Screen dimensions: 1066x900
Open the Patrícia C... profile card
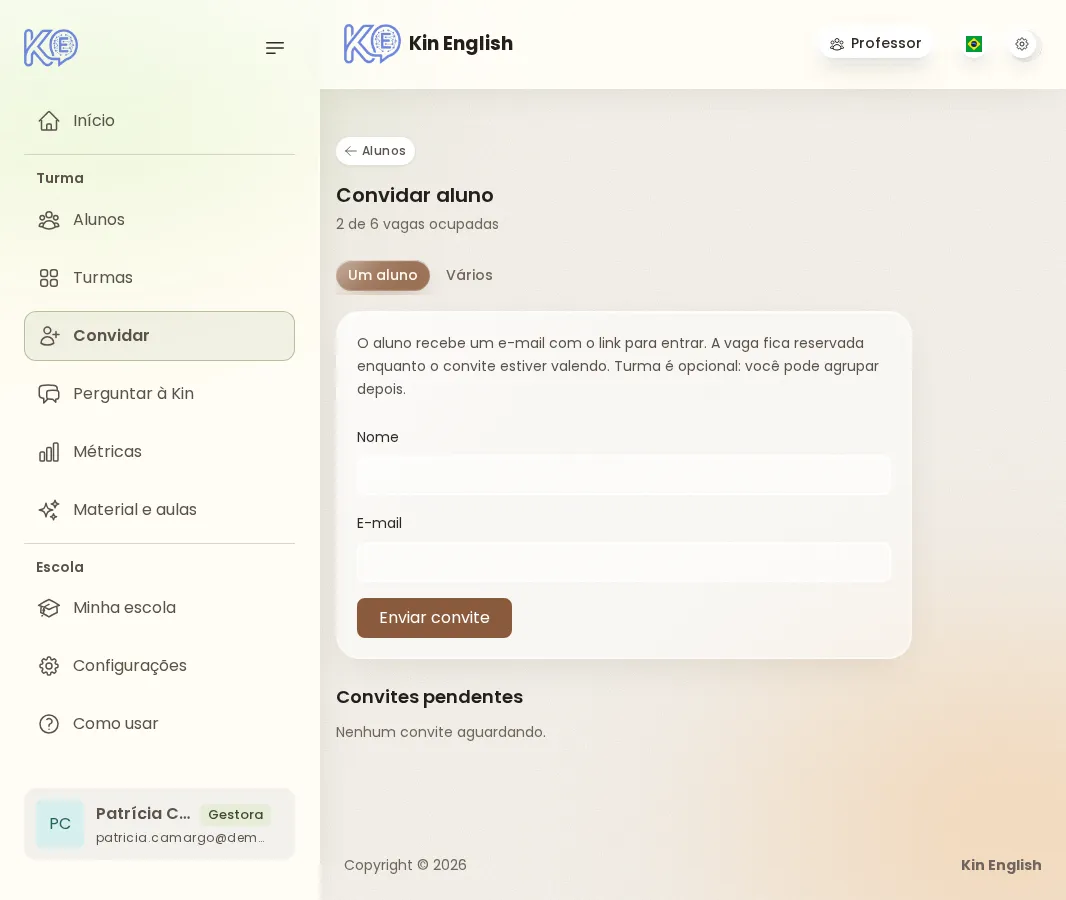coord(160,824)
